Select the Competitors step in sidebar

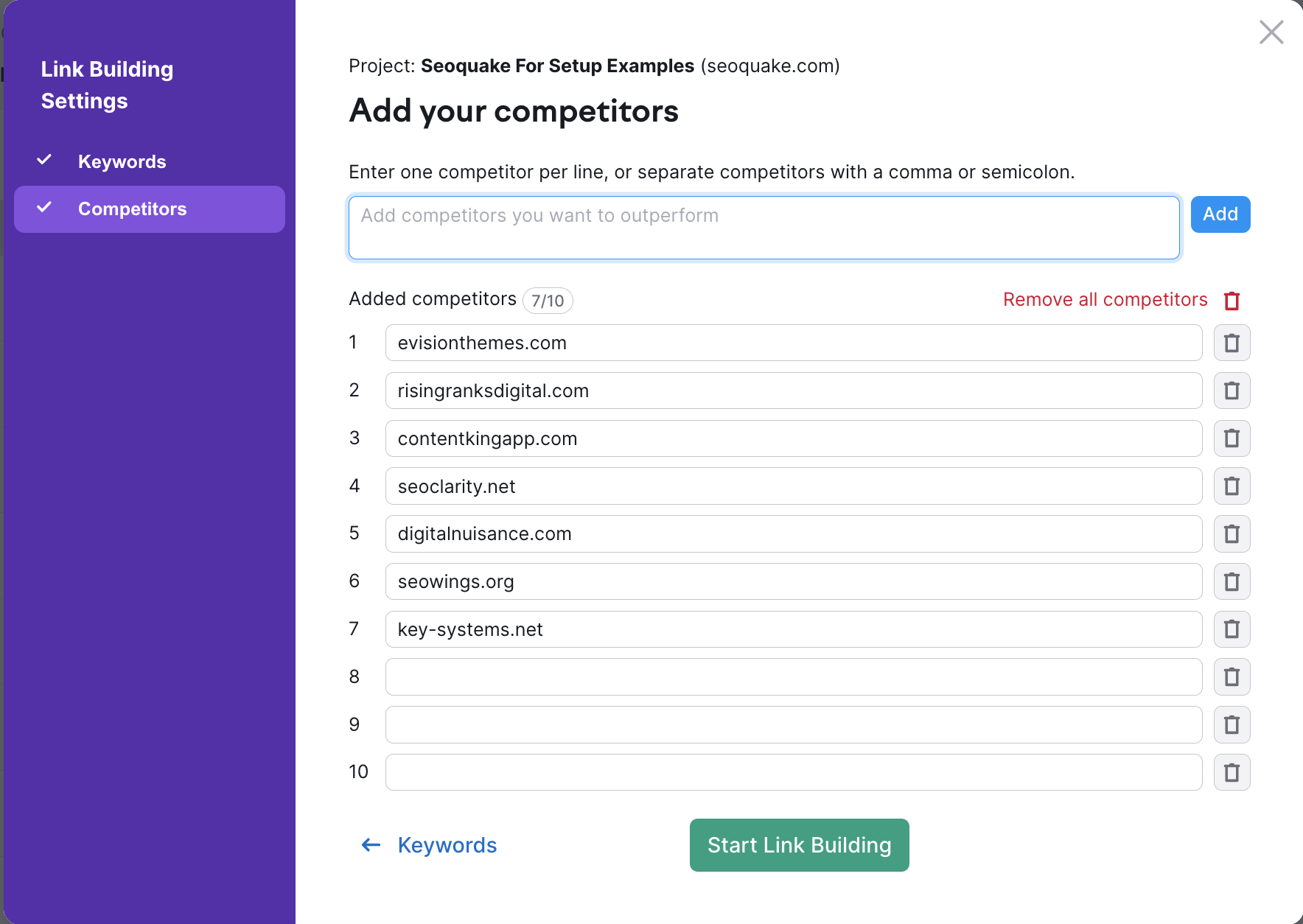point(133,209)
